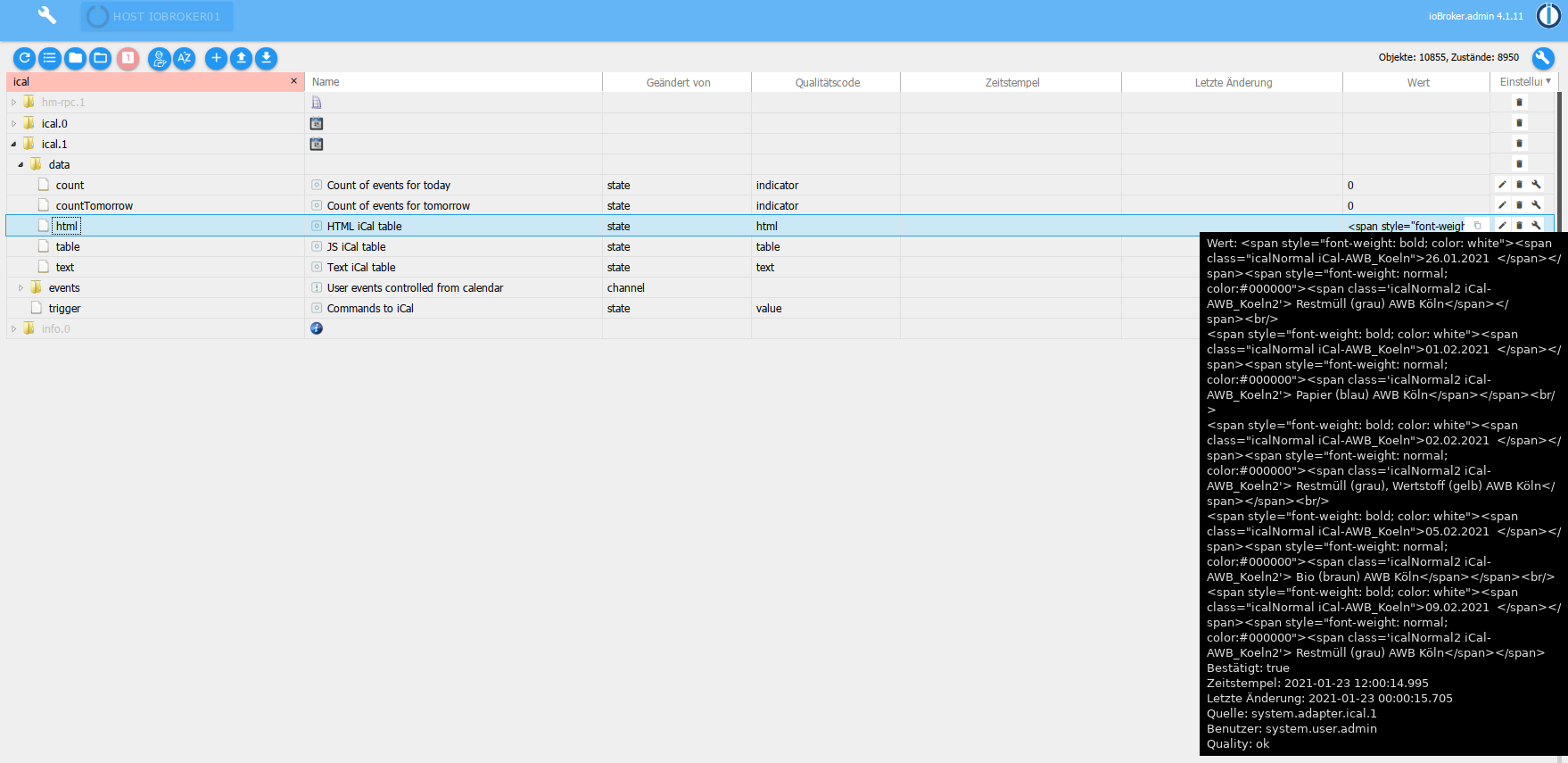Viewport: 1568px width, 763px height.
Task: Click the Wert column header
Action: 1417,82
